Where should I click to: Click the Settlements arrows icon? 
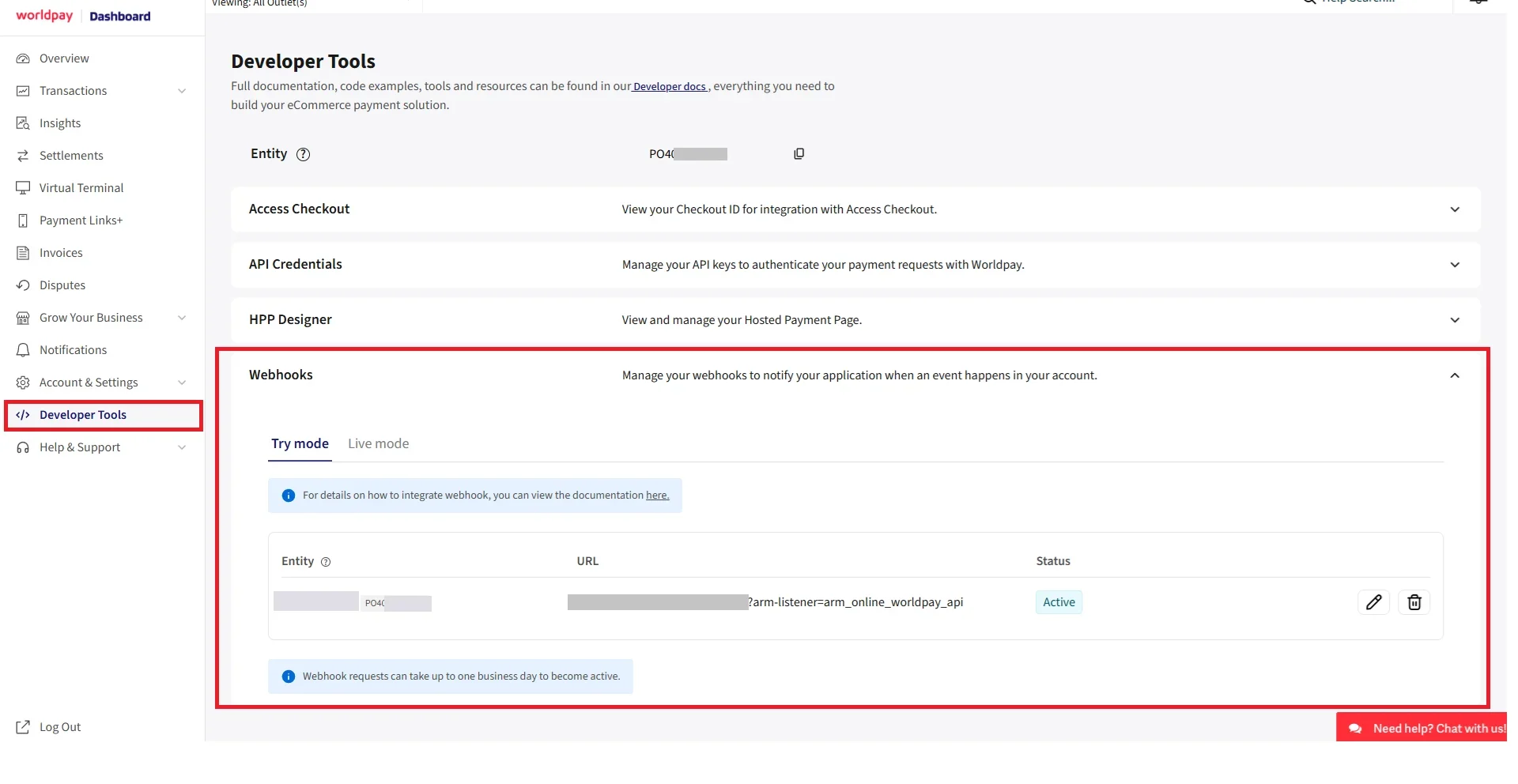(x=23, y=156)
